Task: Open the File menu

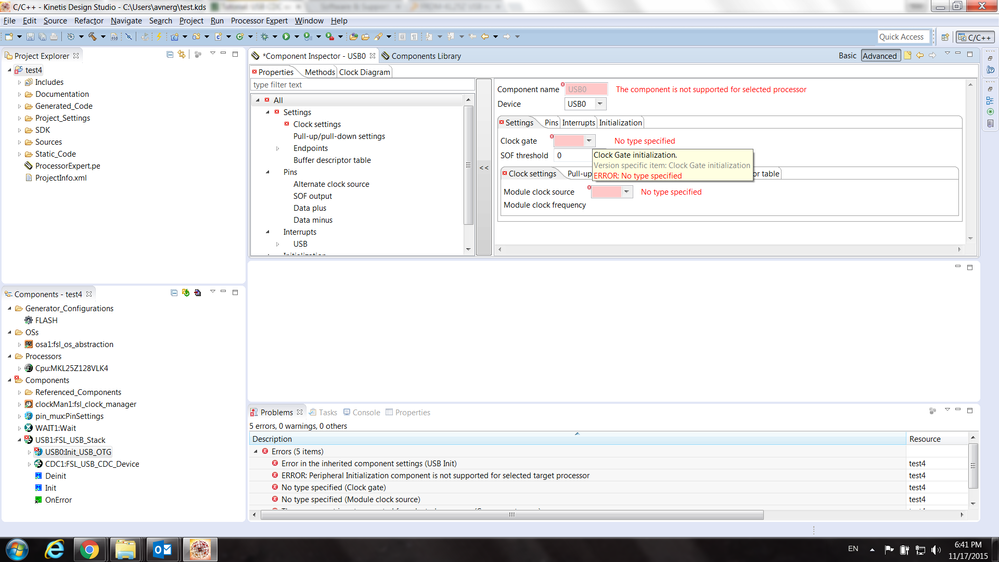Action: pyautogui.click(x=10, y=21)
